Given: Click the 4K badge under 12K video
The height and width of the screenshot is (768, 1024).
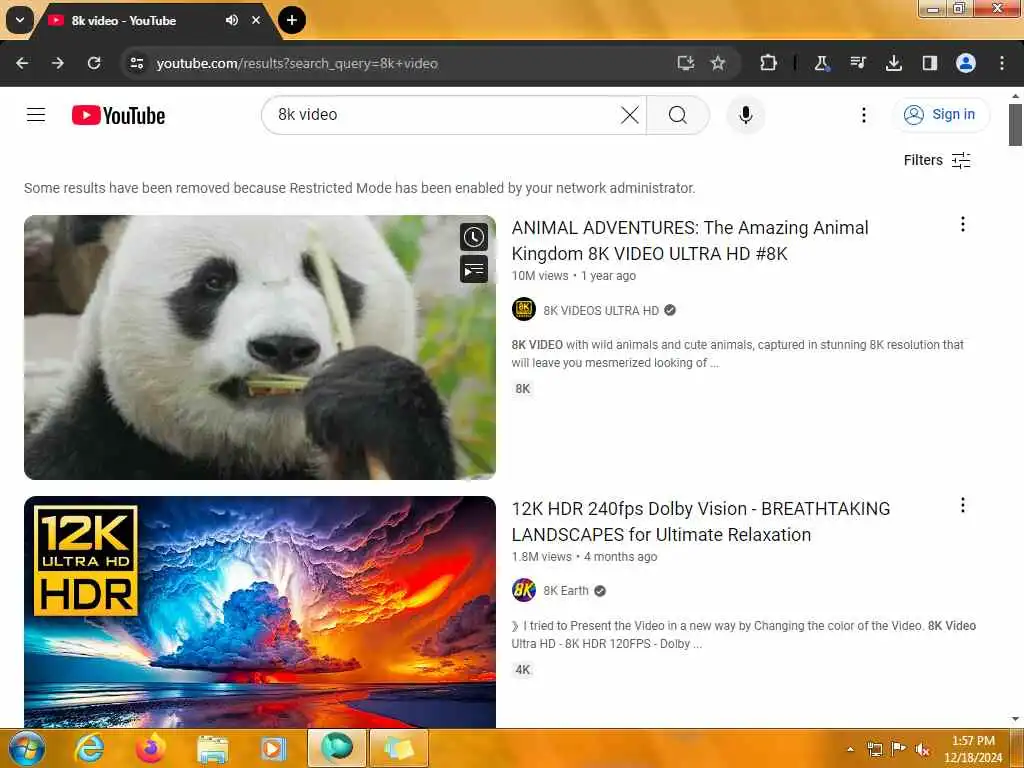Looking at the screenshot, I should [x=522, y=669].
